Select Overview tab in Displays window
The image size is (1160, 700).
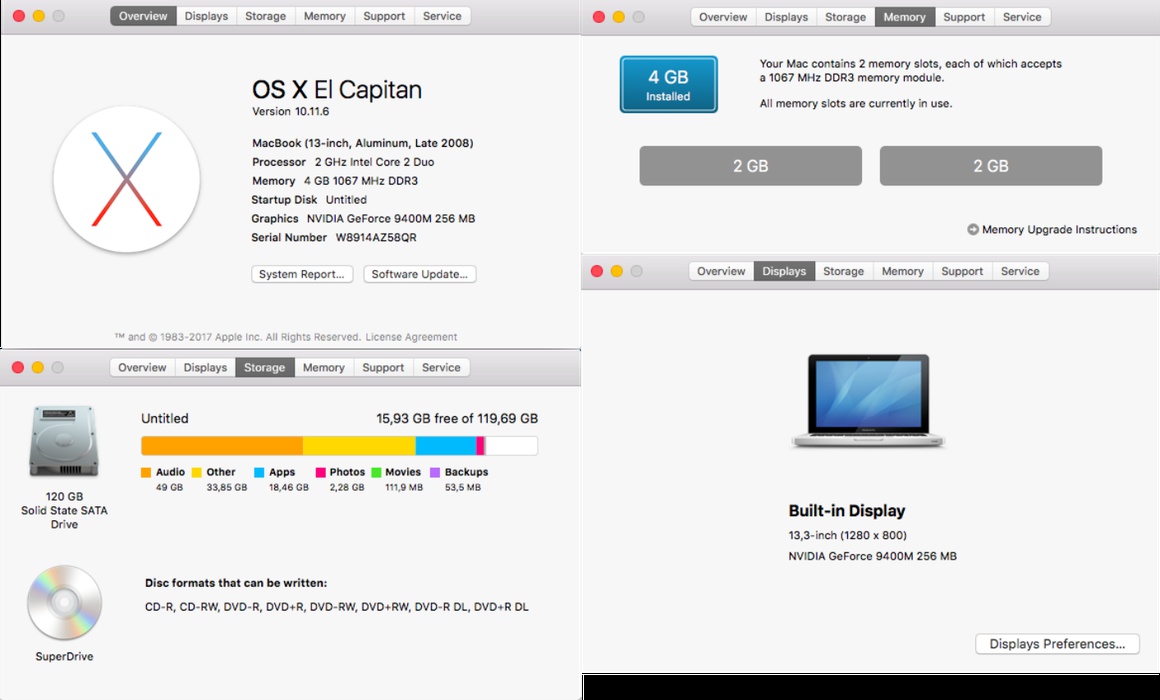tap(721, 272)
